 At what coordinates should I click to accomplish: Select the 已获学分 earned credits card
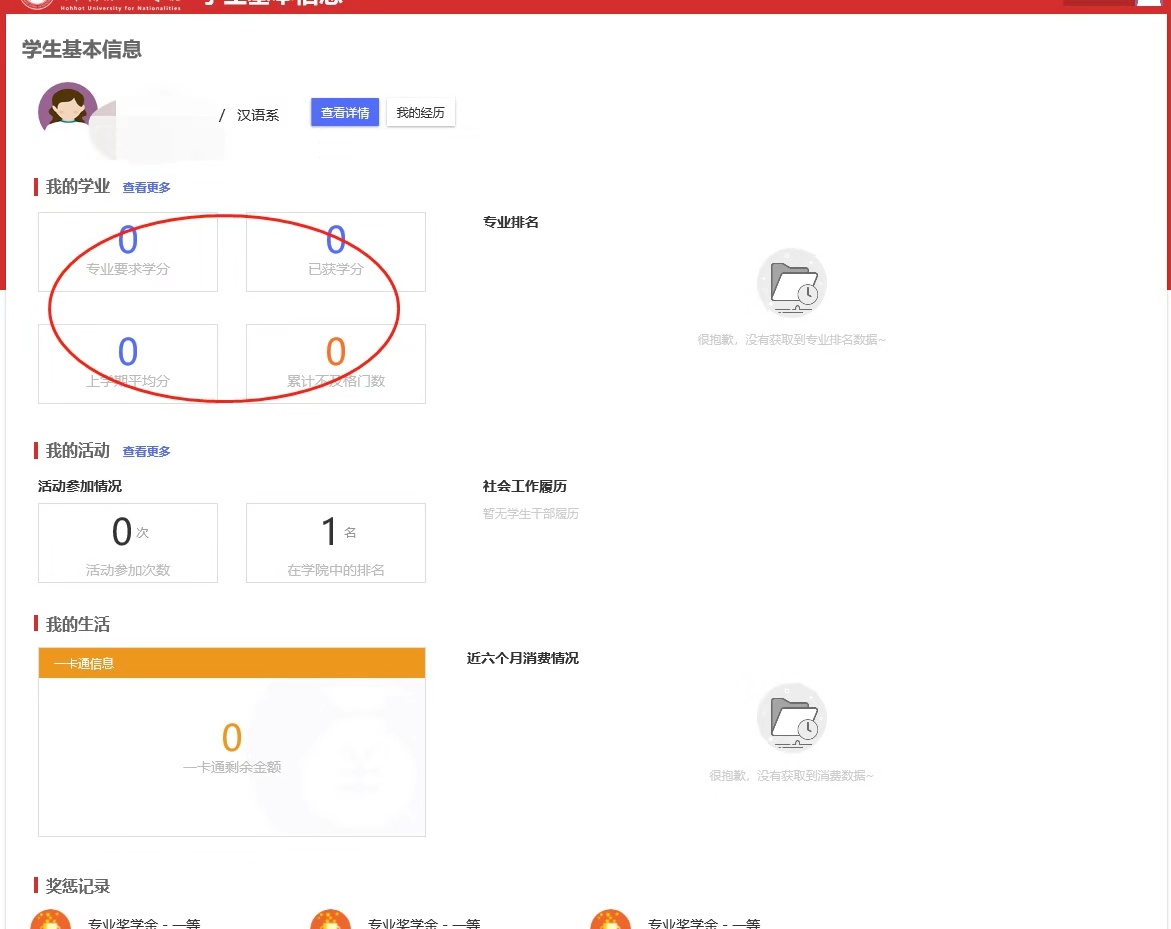coord(335,252)
